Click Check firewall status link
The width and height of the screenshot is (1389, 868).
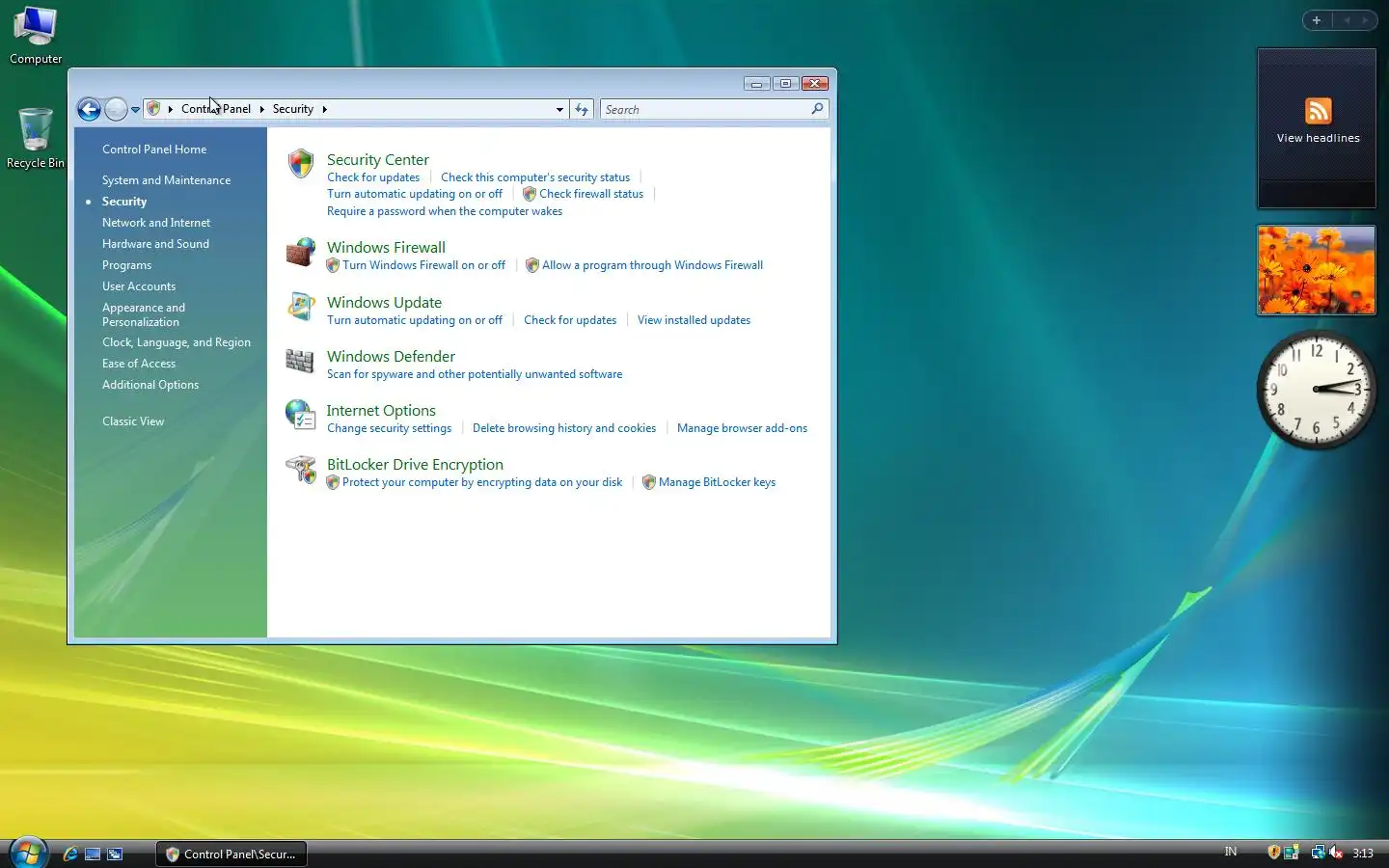point(591,194)
